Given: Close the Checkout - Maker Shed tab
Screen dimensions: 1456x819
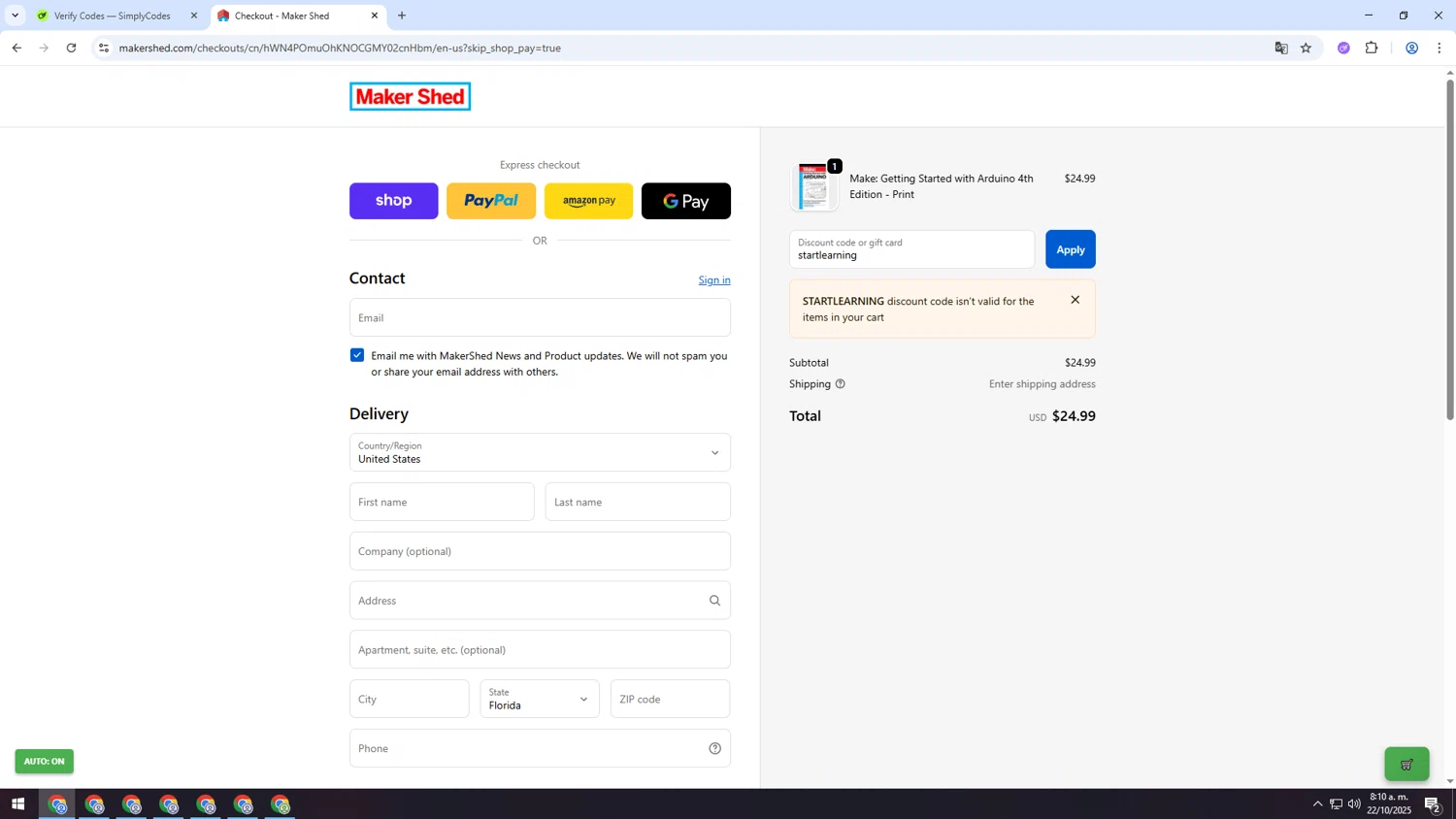Looking at the screenshot, I should click(x=375, y=16).
